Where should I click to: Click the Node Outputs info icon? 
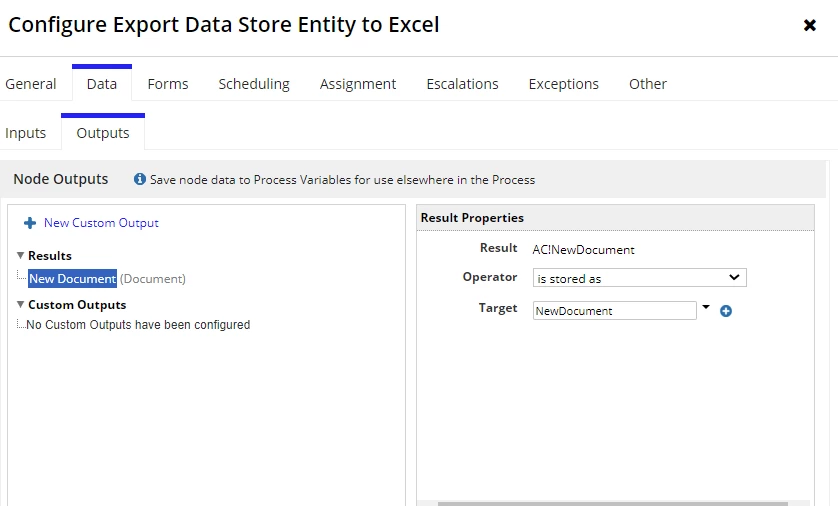click(x=139, y=179)
